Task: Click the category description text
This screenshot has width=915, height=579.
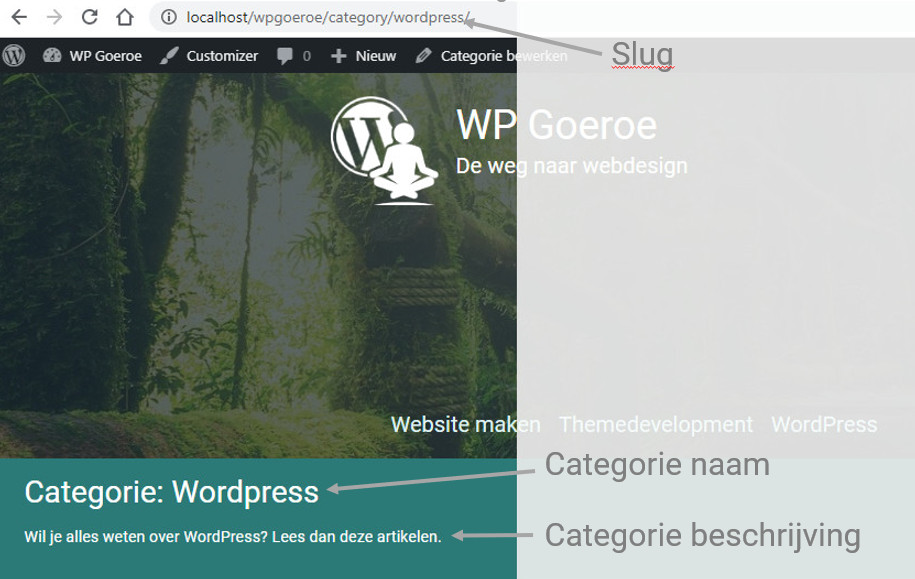Action: tap(232, 537)
